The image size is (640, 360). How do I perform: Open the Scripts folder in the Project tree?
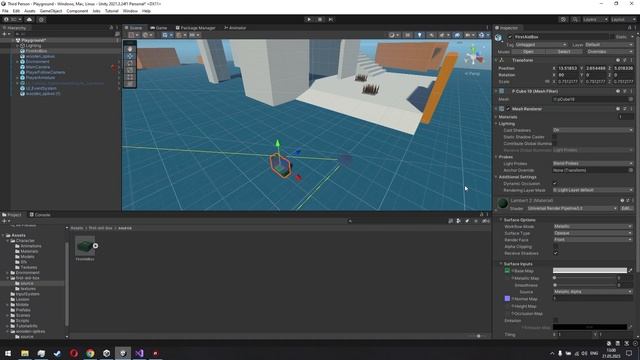22,320
